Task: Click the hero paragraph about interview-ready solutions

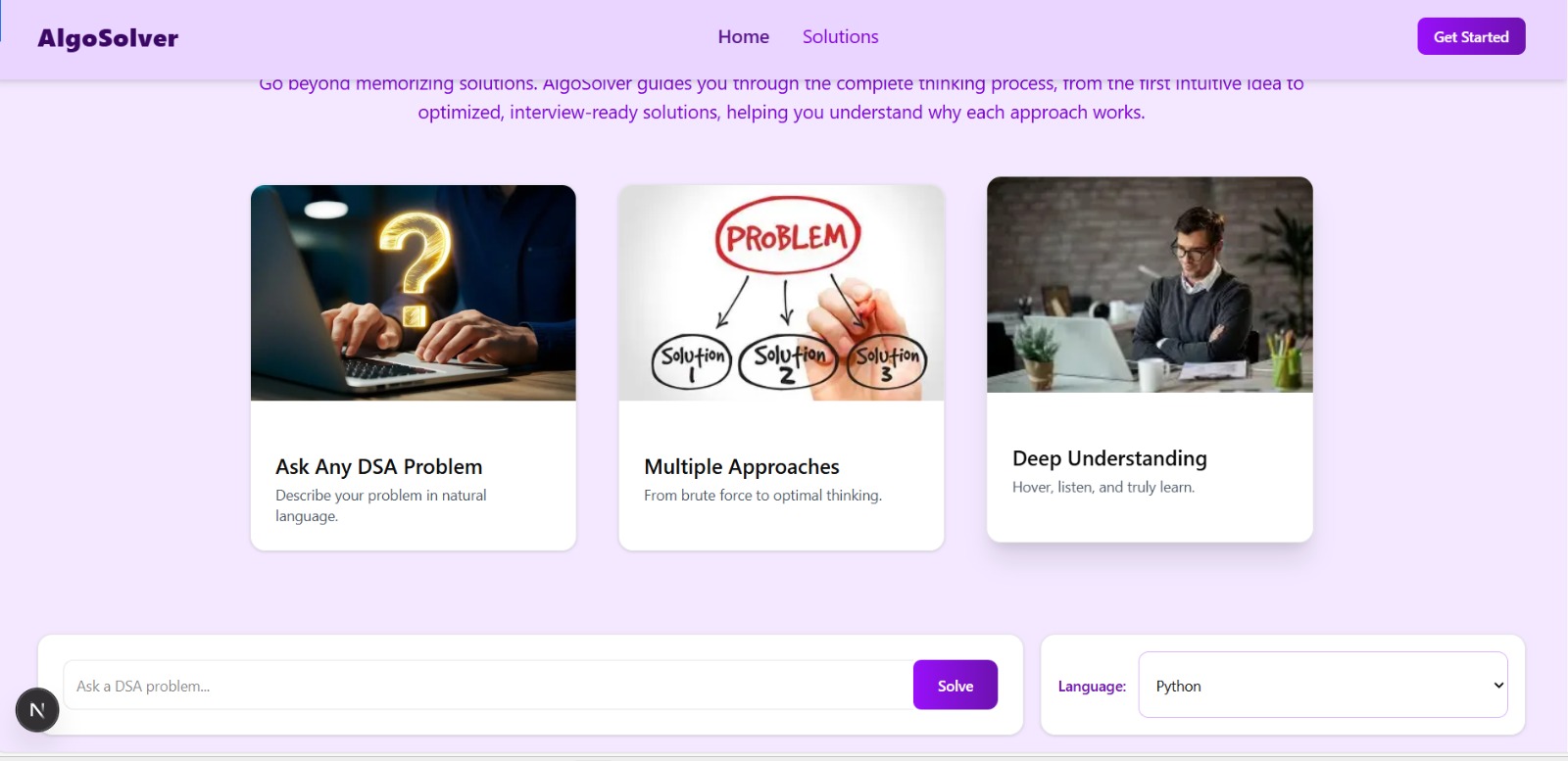Action: click(781, 98)
